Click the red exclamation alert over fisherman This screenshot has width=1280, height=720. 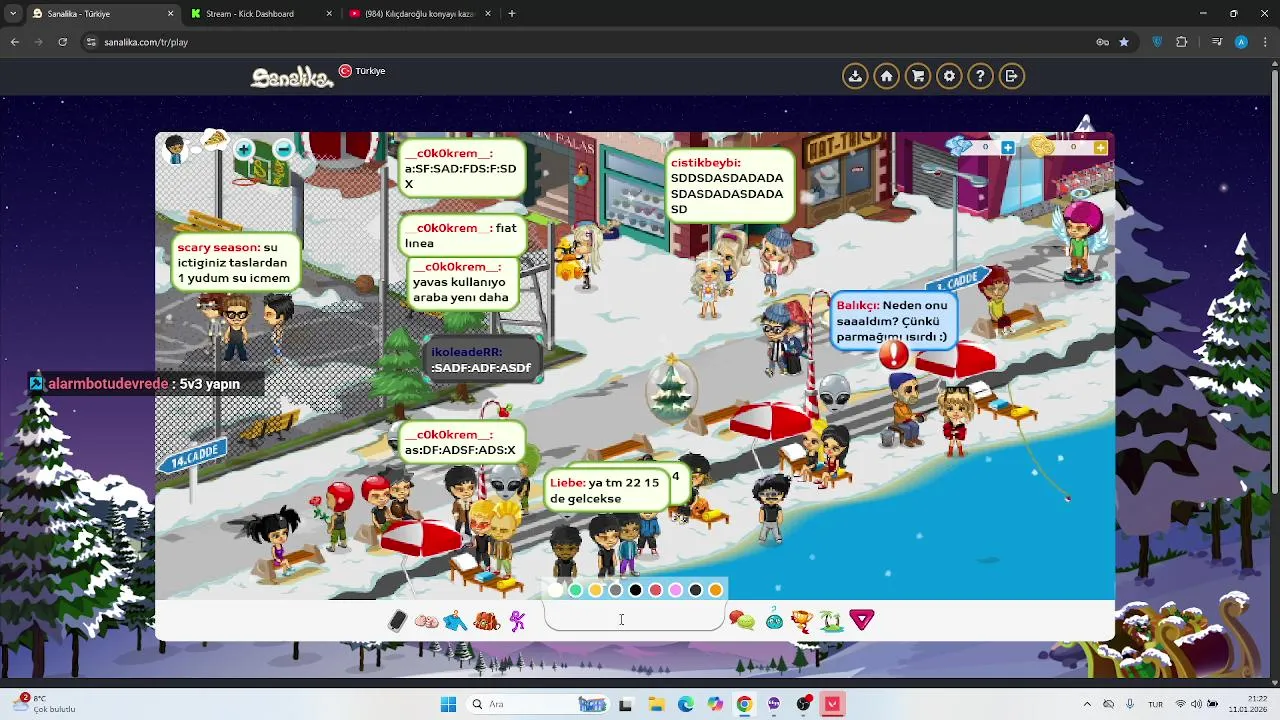(893, 354)
